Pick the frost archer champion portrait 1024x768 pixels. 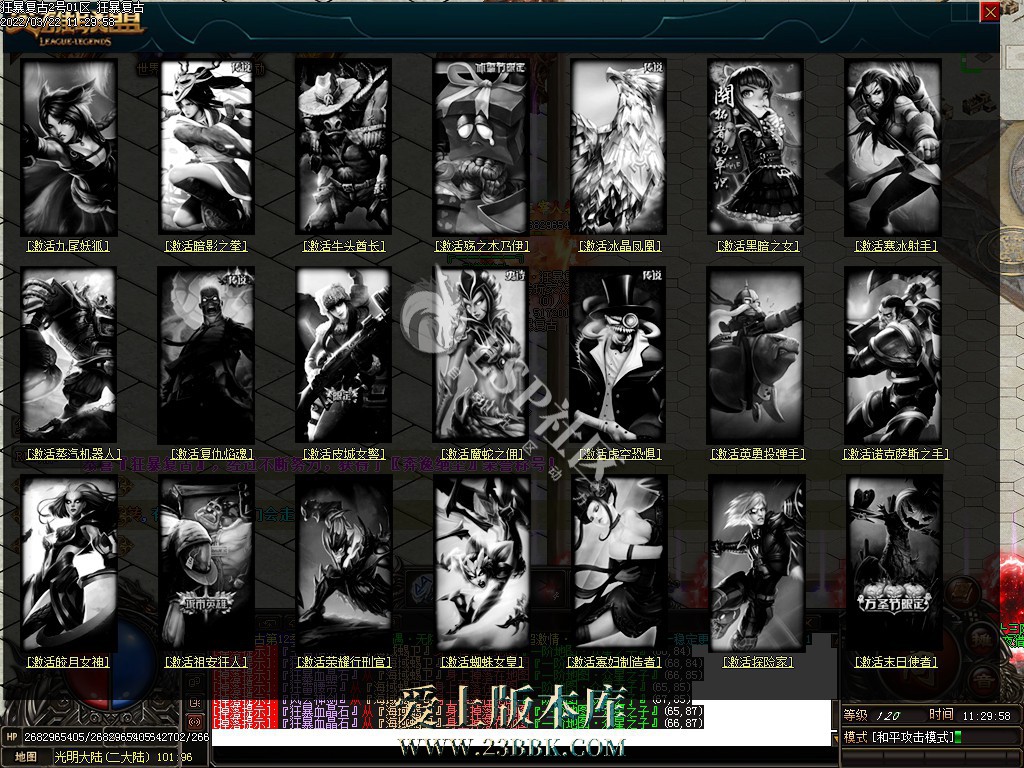click(x=893, y=147)
